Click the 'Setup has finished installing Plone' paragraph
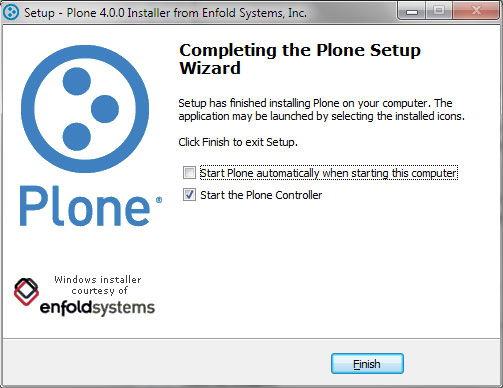The width and height of the screenshot is (503, 388). pyautogui.click(x=321, y=110)
